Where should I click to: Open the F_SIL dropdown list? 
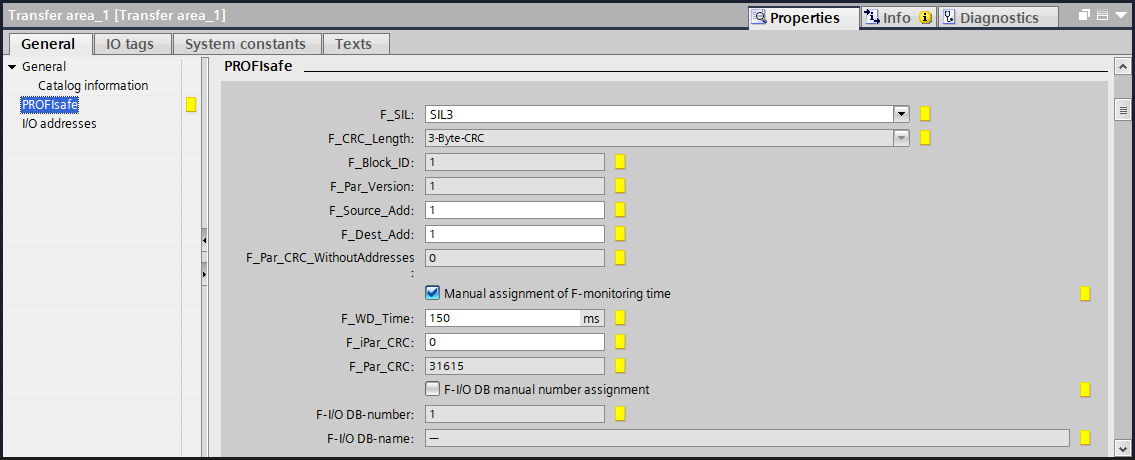tap(901, 114)
